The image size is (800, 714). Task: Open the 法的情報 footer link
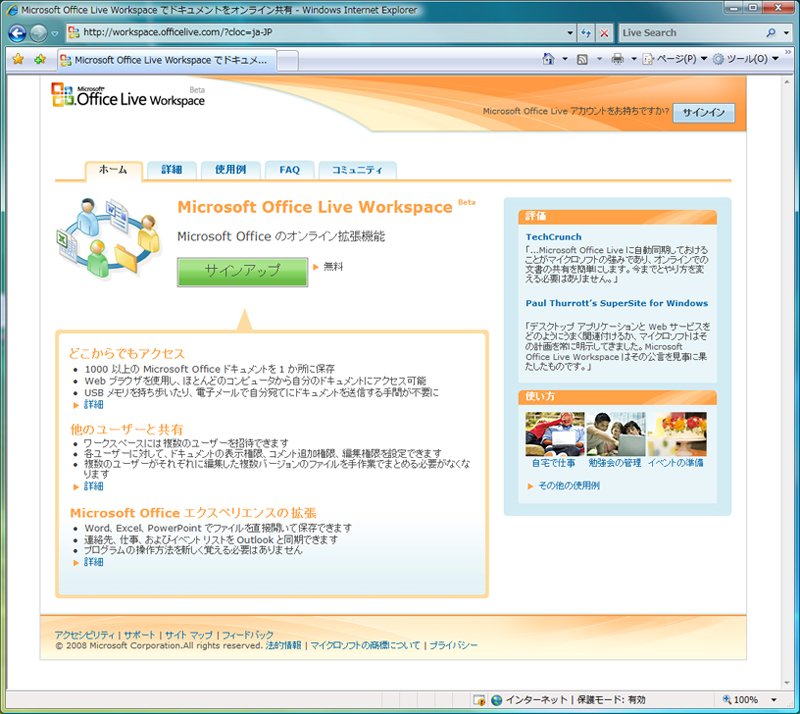[283, 645]
